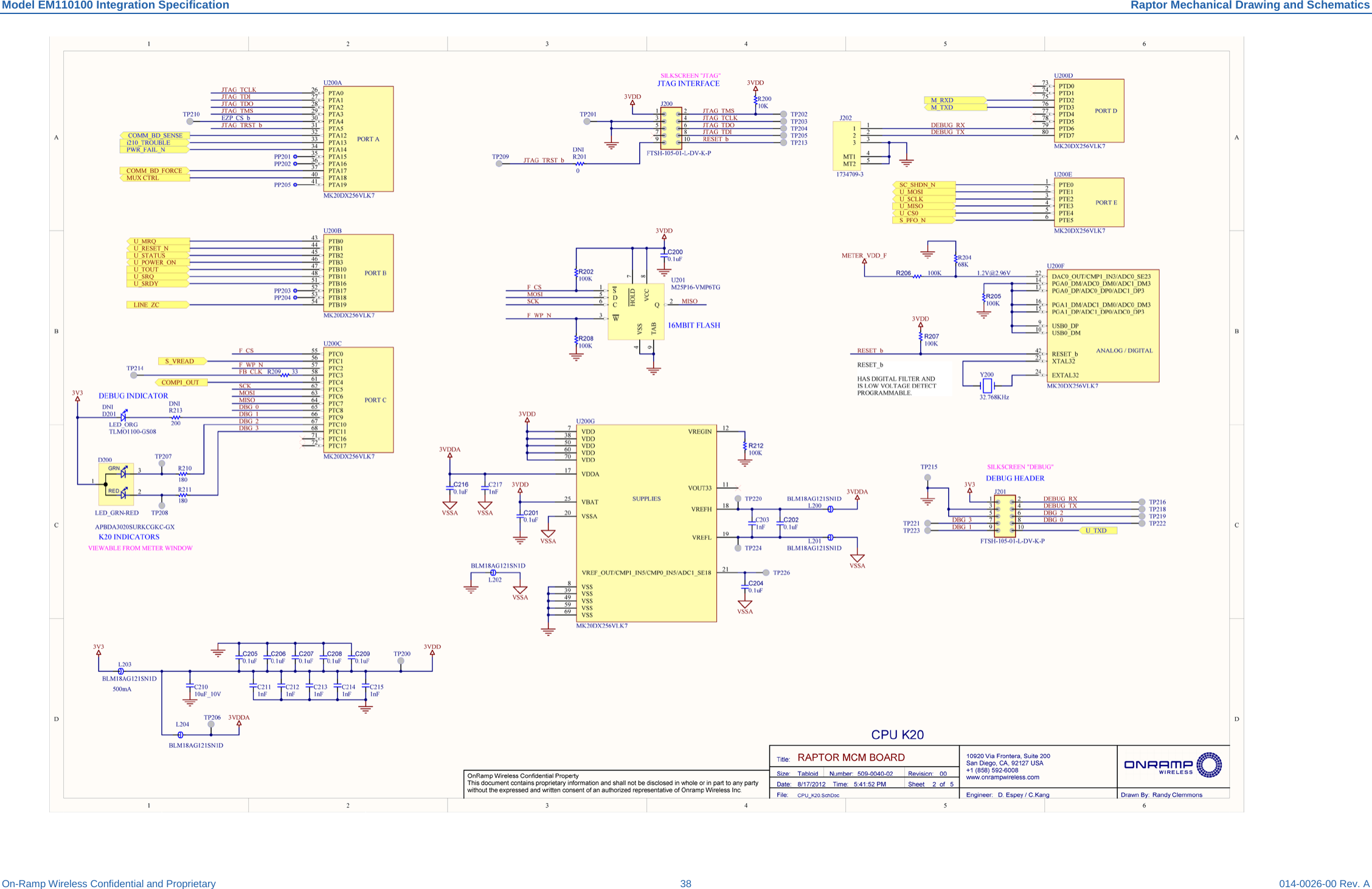Viewport: 1372px width, 889px height.
Task: Select the U201 flash memory chip symbol
Action: (636, 311)
